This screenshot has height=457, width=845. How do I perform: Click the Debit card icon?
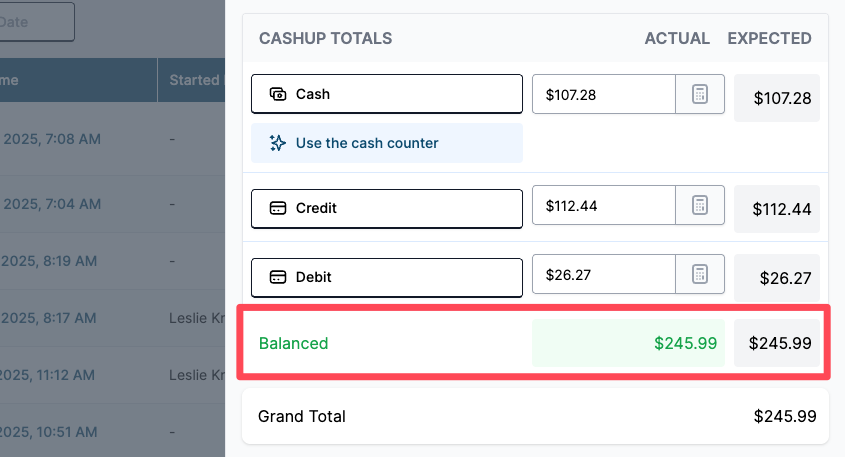[x=278, y=277]
